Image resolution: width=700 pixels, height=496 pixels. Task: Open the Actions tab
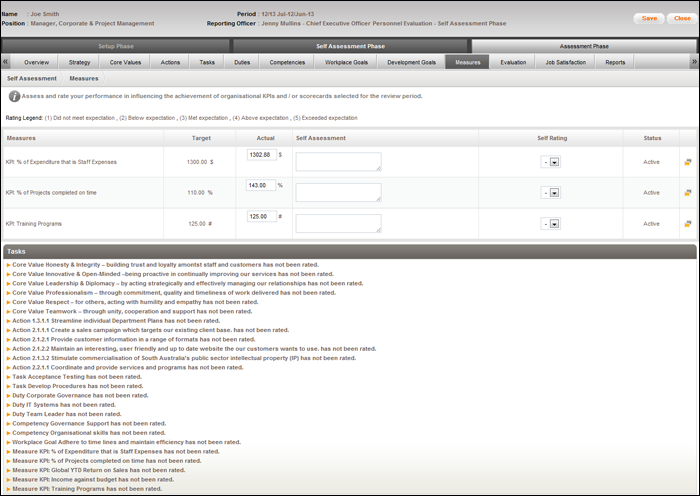170,63
